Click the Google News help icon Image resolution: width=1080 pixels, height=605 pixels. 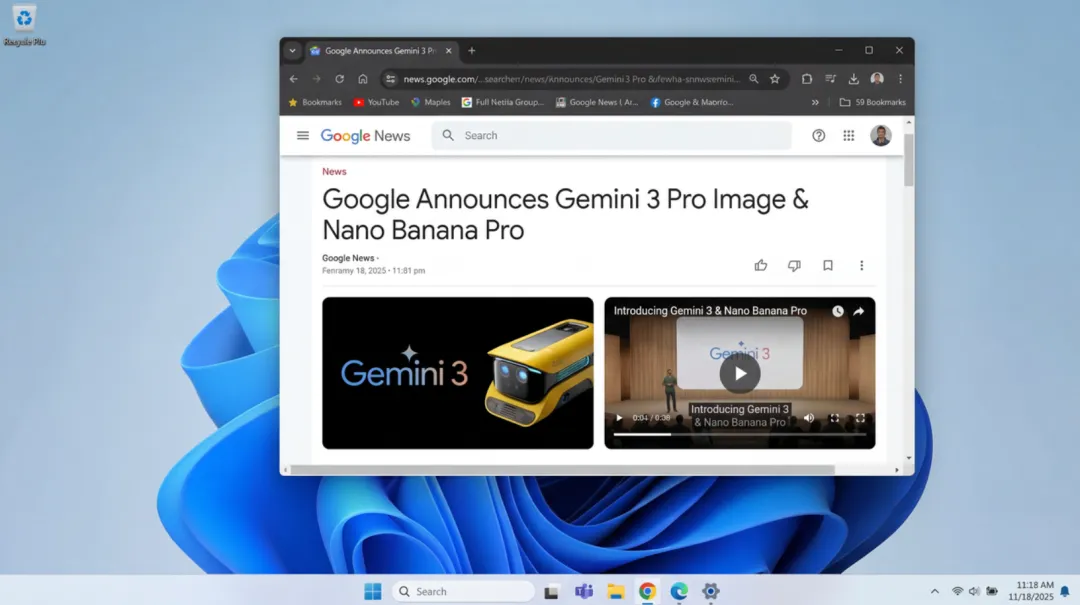click(819, 136)
